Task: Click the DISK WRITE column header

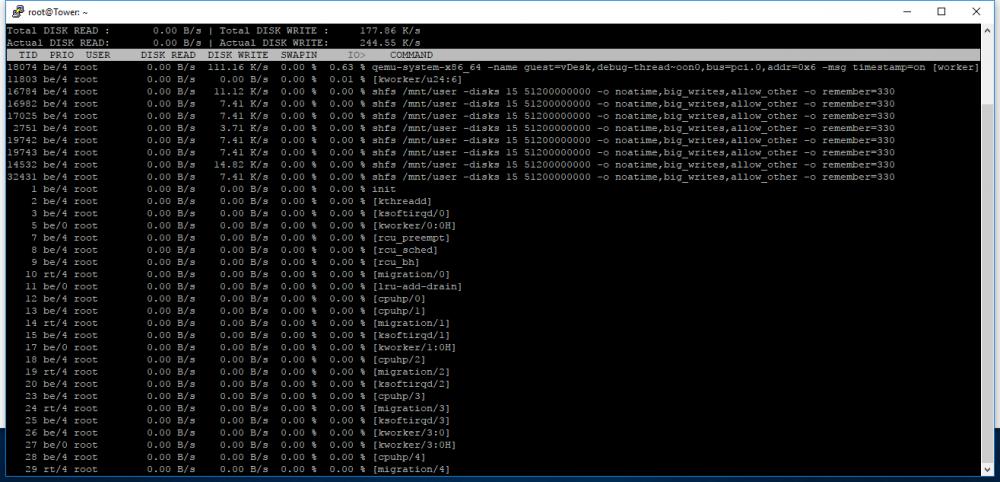Action: pyautogui.click(x=238, y=55)
